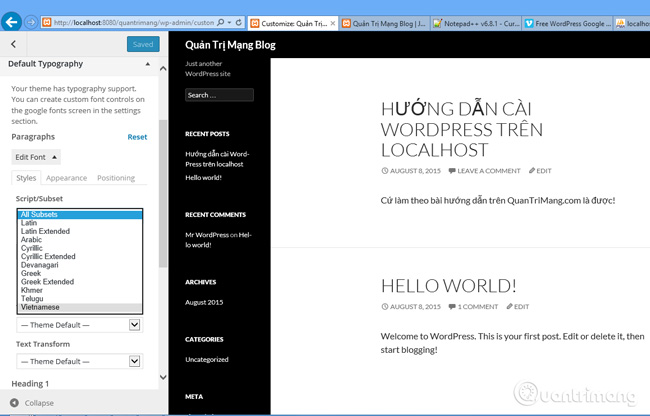The width and height of the screenshot is (650, 416).
Task: Open the dropdown below the Script/Subset list
Action: pyautogui.click(x=79, y=325)
